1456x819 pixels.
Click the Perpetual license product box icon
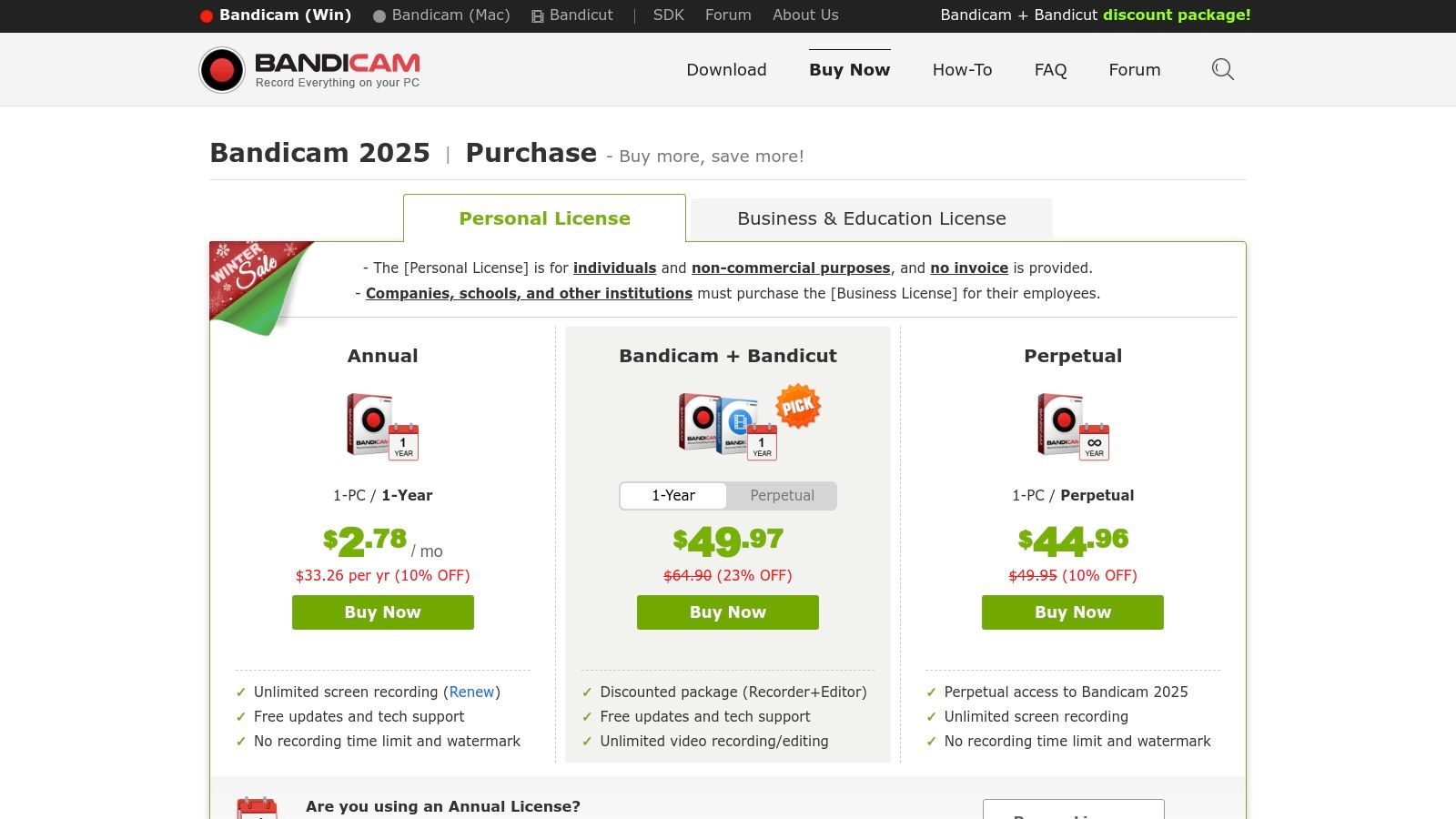1073,426
